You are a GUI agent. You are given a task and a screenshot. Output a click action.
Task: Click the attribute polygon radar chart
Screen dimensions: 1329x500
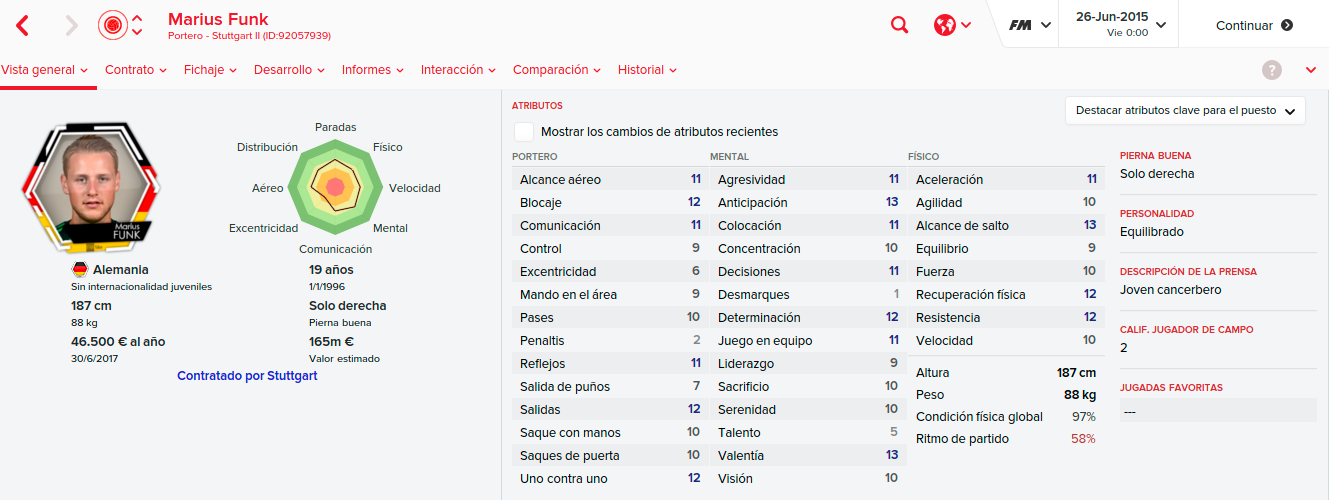point(335,186)
